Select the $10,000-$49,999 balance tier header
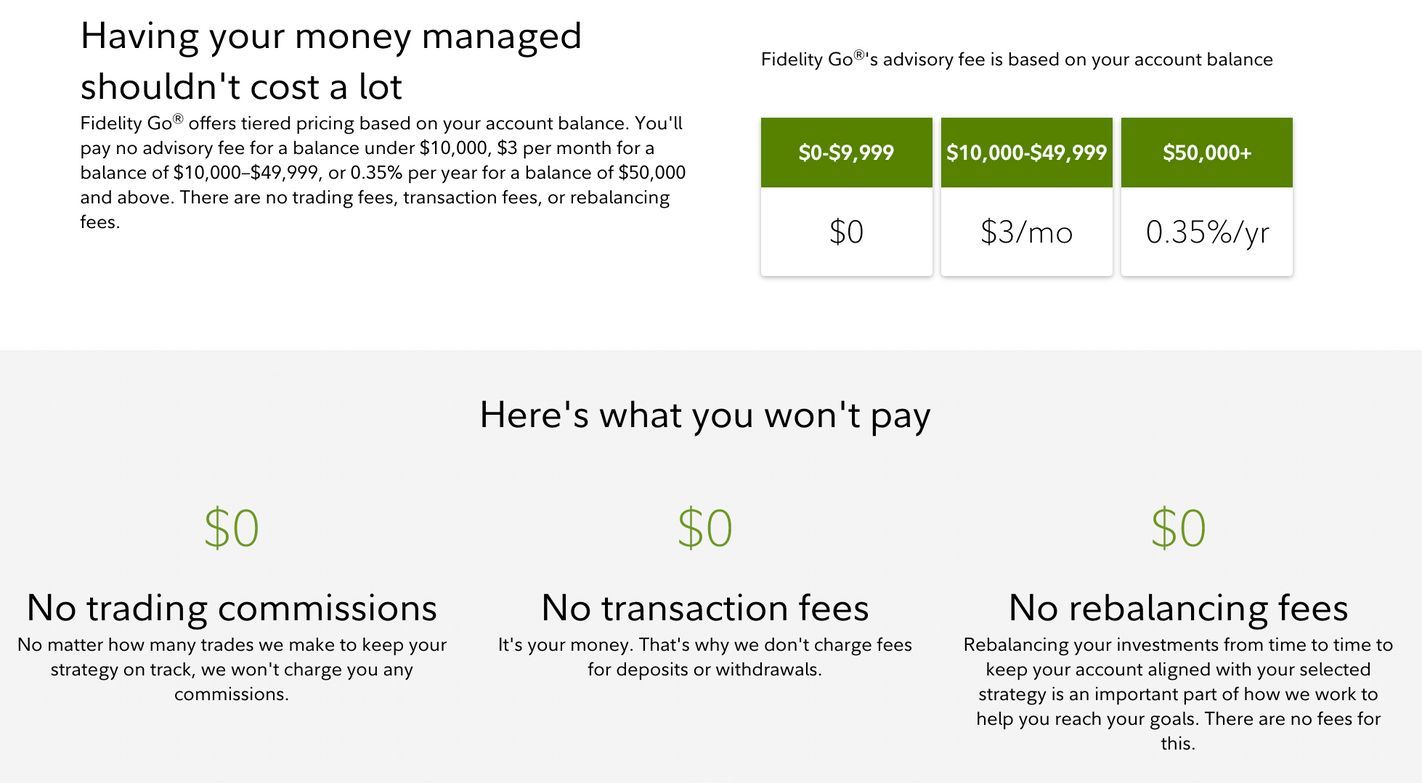 [x=1026, y=153]
